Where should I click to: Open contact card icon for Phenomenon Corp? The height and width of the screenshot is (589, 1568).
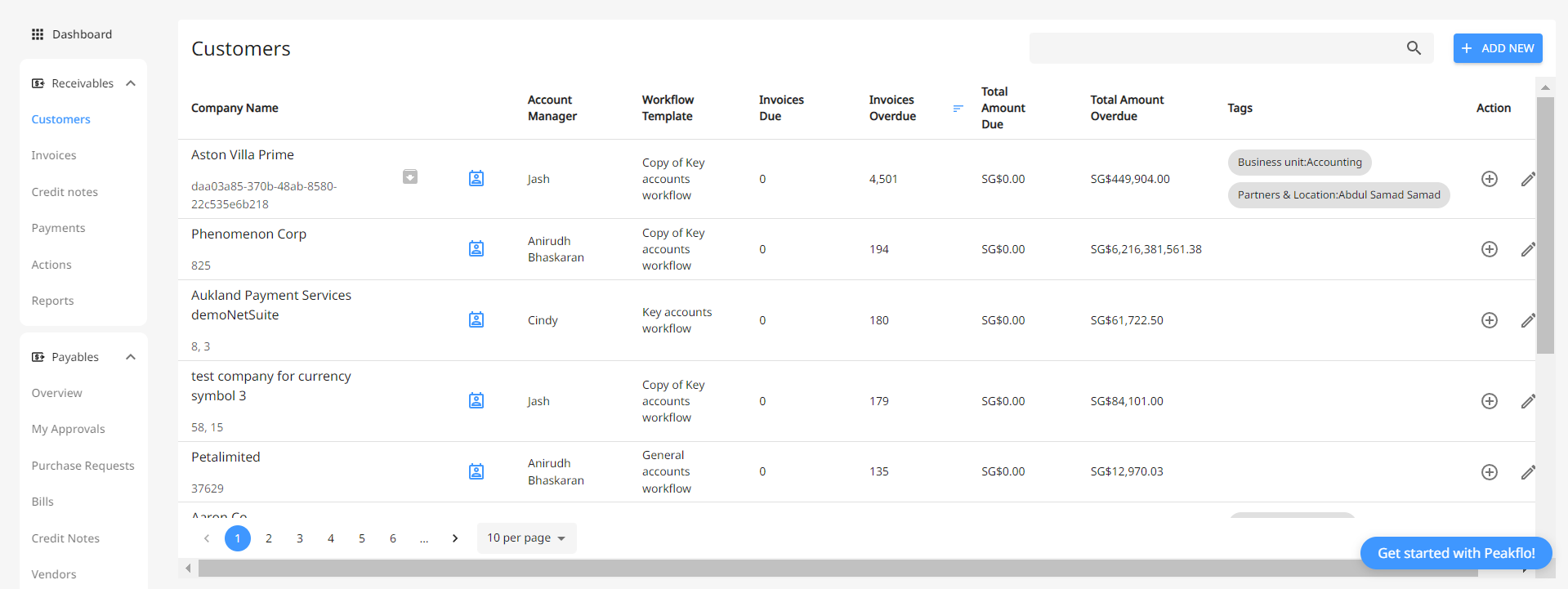coord(476,248)
